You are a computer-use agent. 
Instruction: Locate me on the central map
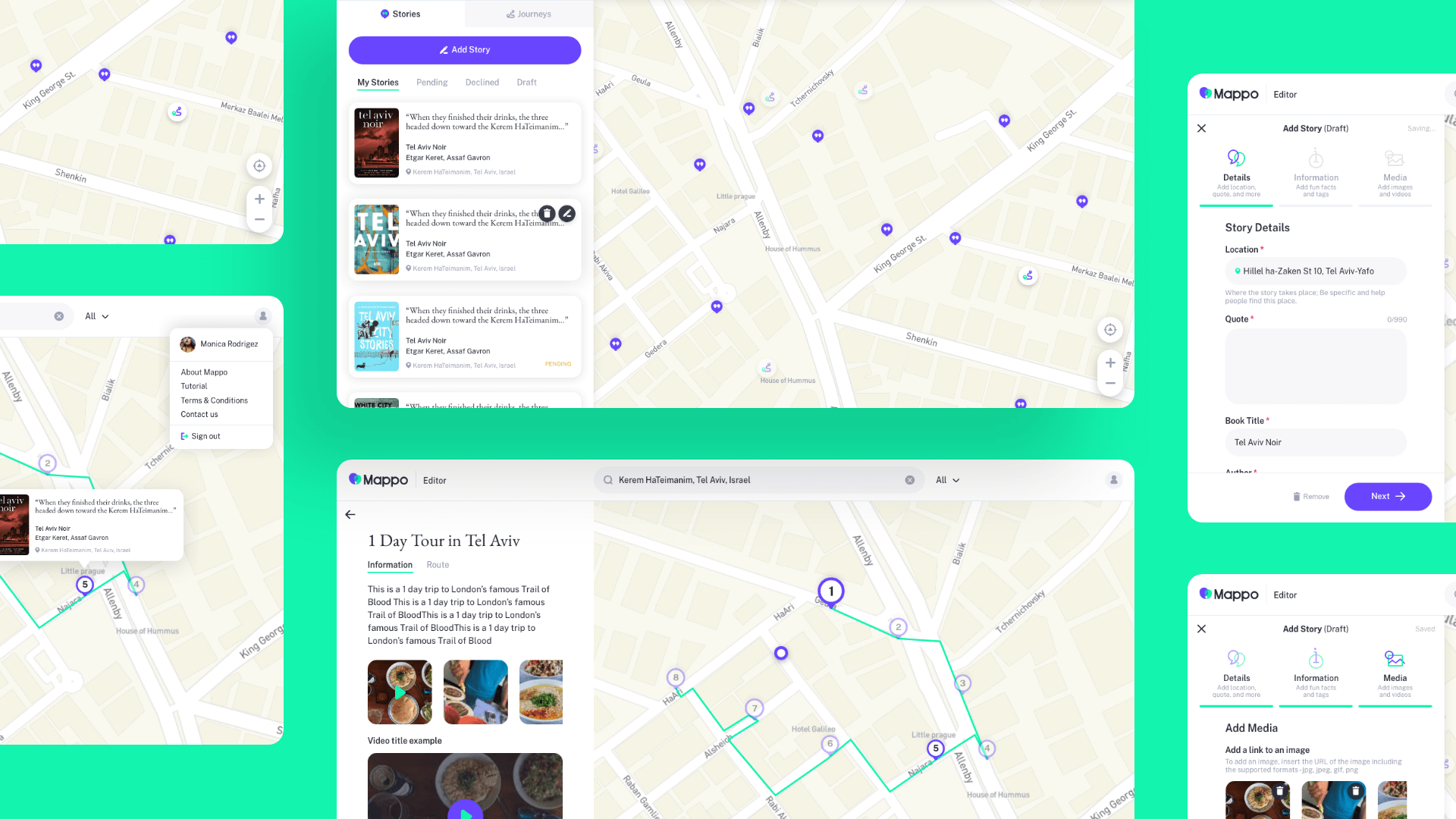1110,329
